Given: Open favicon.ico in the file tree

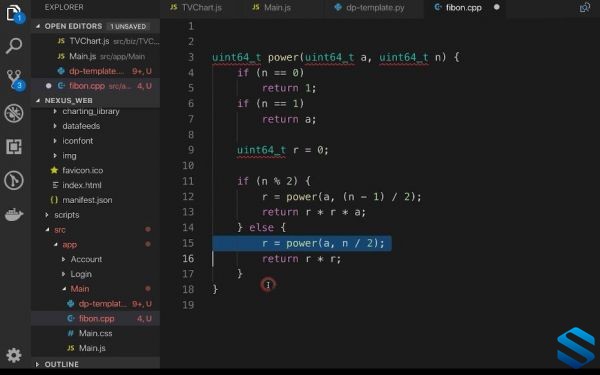Looking at the screenshot, I should (x=82, y=170).
